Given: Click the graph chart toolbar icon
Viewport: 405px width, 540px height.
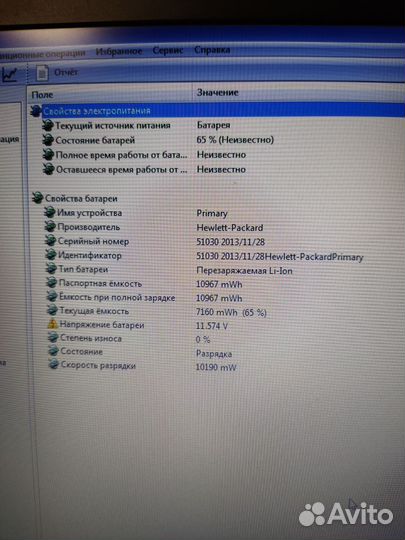Looking at the screenshot, I should click(x=9, y=74).
